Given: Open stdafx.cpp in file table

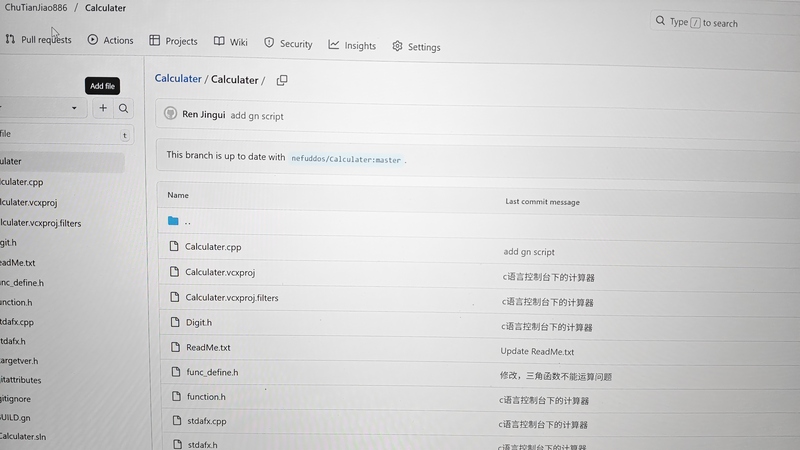Looking at the screenshot, I should (207, 421).
